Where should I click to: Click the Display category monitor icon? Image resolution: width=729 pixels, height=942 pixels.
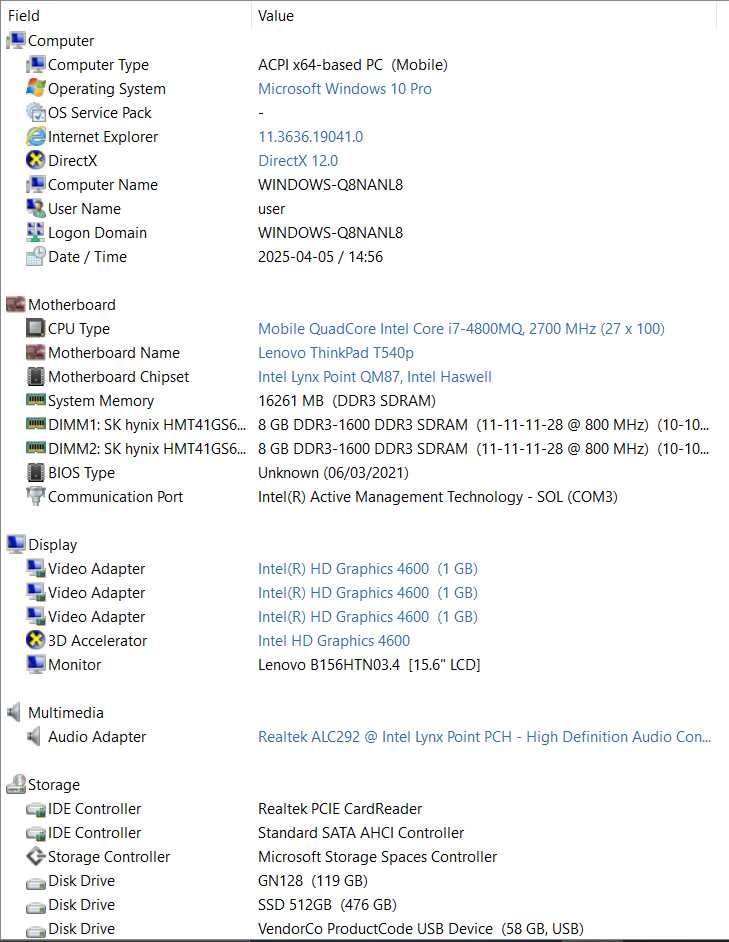tap(16, 544)
